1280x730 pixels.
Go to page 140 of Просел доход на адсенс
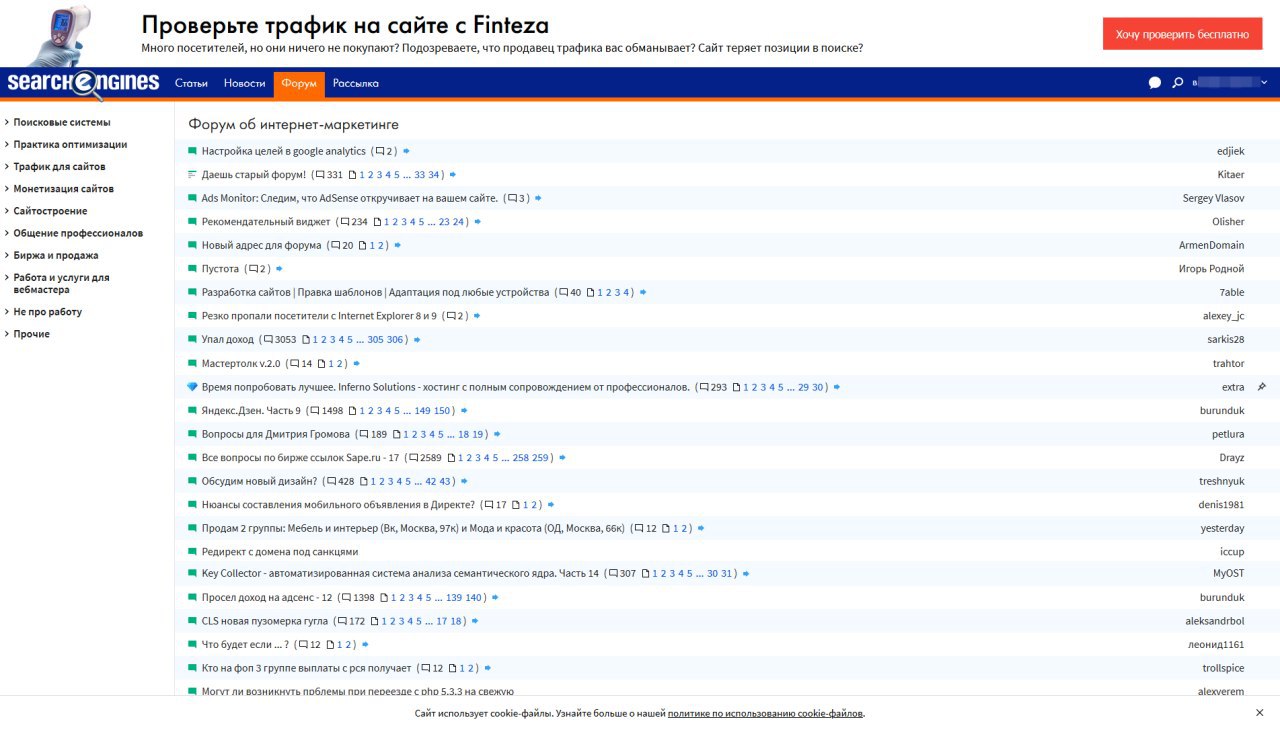[x=474, y=598]
